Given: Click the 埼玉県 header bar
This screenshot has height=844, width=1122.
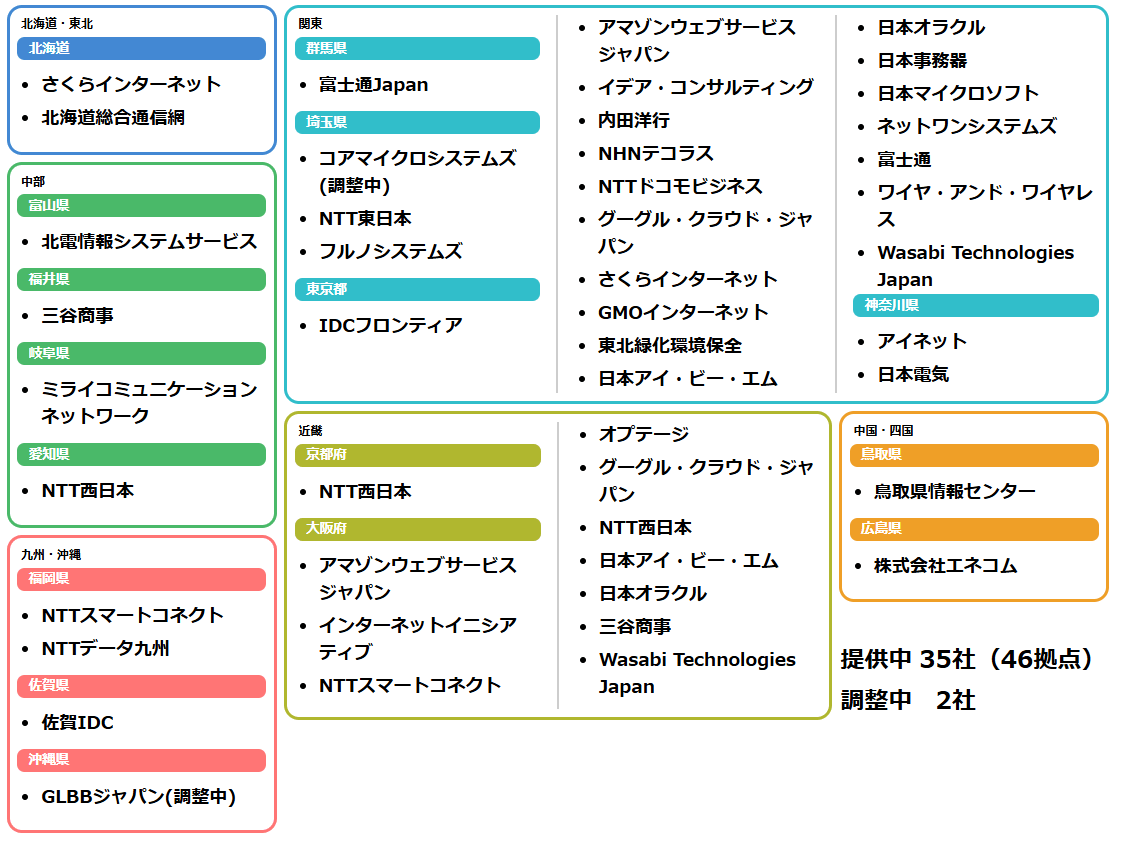Looking at the screenshot, I should tap(418, 122).
